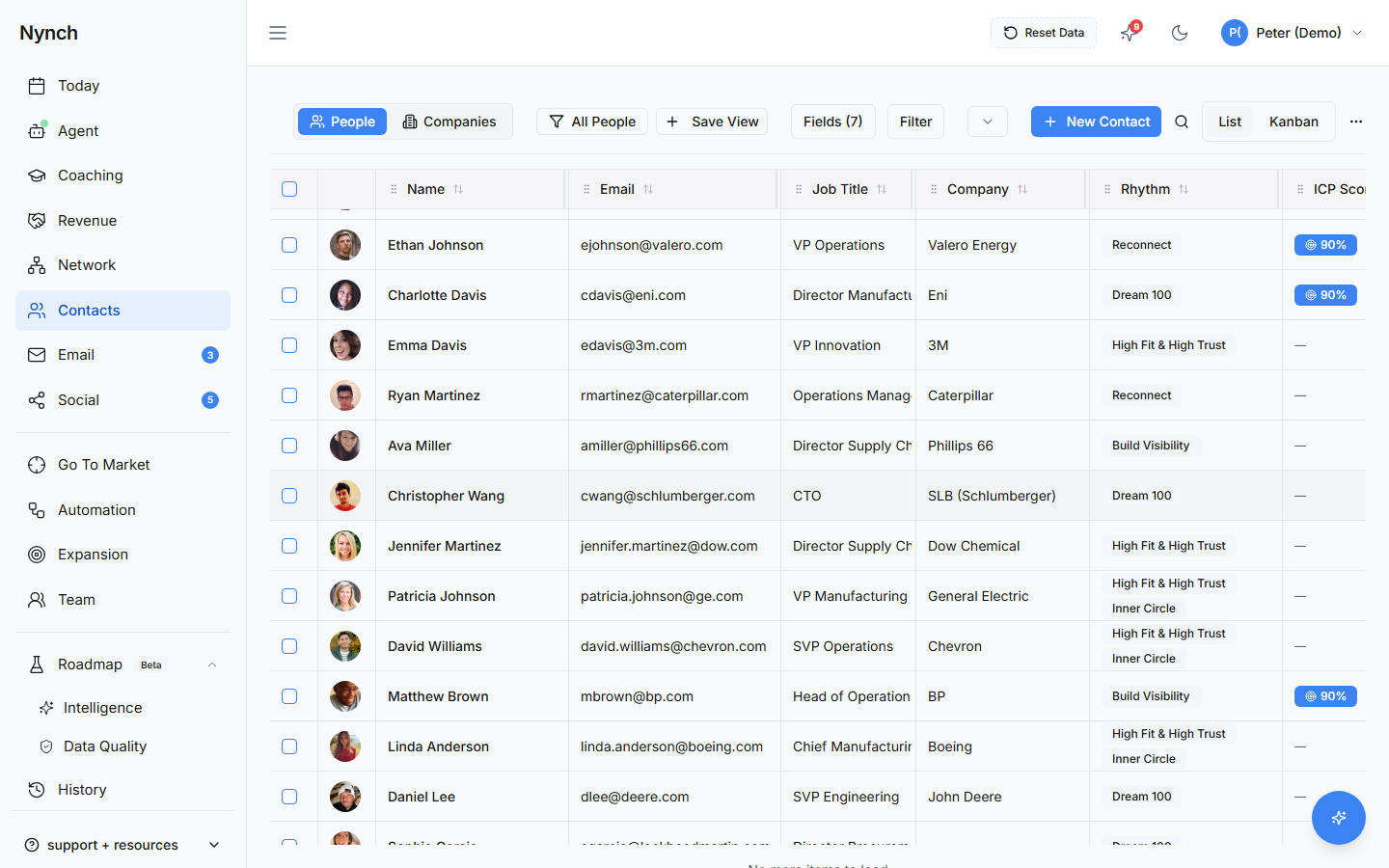Open the Team page
1389x868 pixels.
123,600
